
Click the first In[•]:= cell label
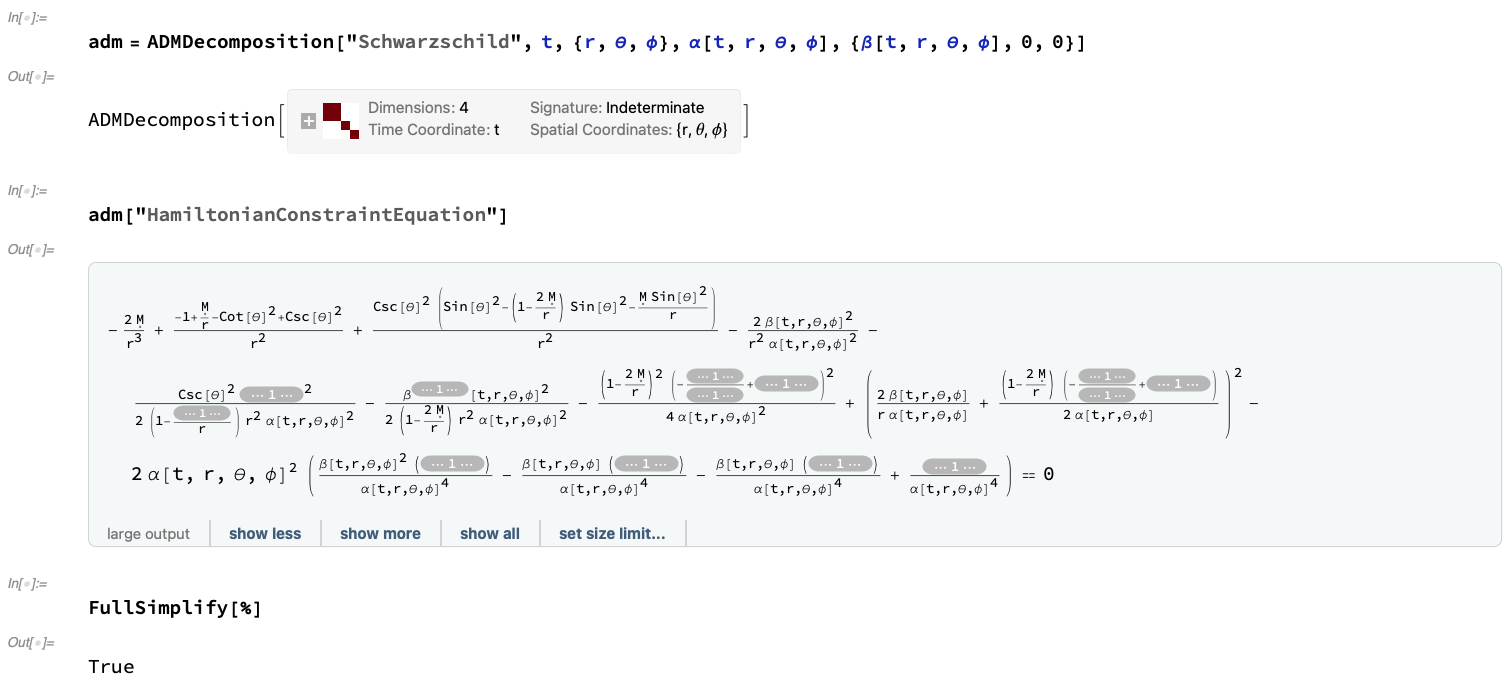29,19
